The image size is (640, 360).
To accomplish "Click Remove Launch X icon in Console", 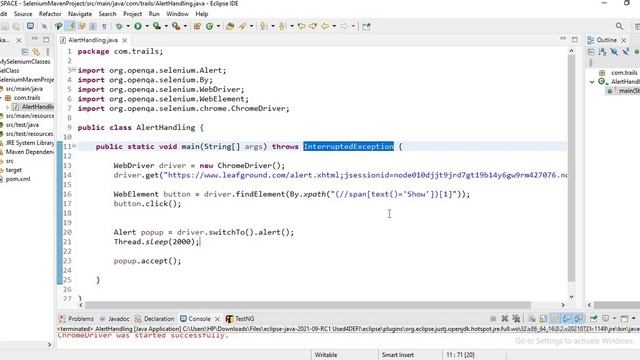I will 504,318.
